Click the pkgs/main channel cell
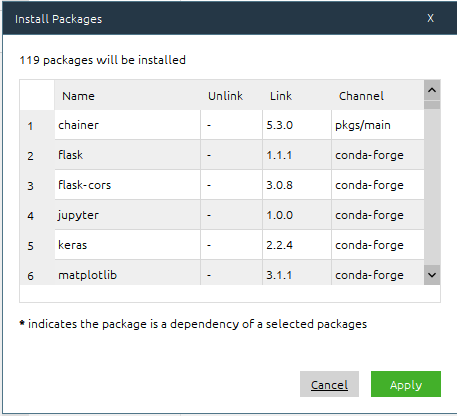 pos(378,125)
